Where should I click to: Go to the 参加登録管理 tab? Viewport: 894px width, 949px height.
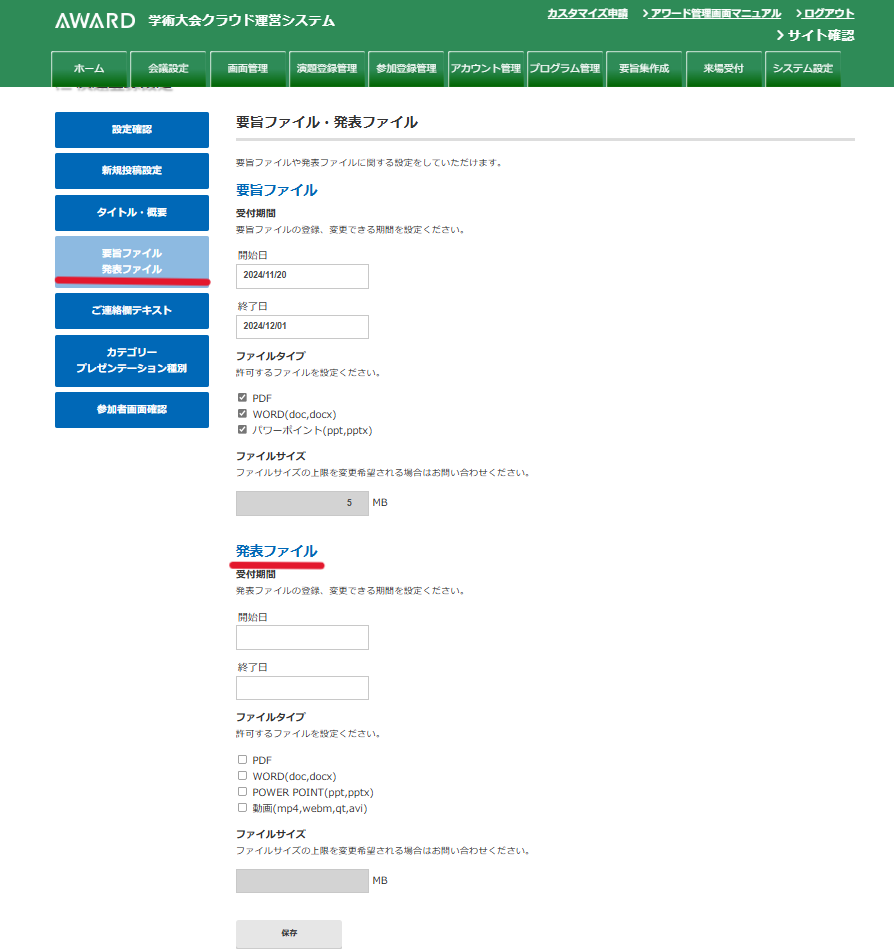coord(406,69)
